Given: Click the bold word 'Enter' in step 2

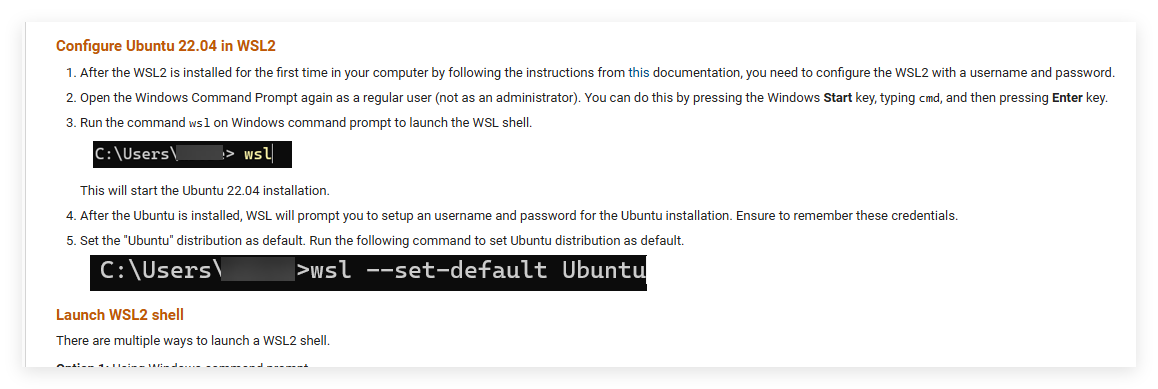Looking at the screenshot, I should pos(1067,98).
